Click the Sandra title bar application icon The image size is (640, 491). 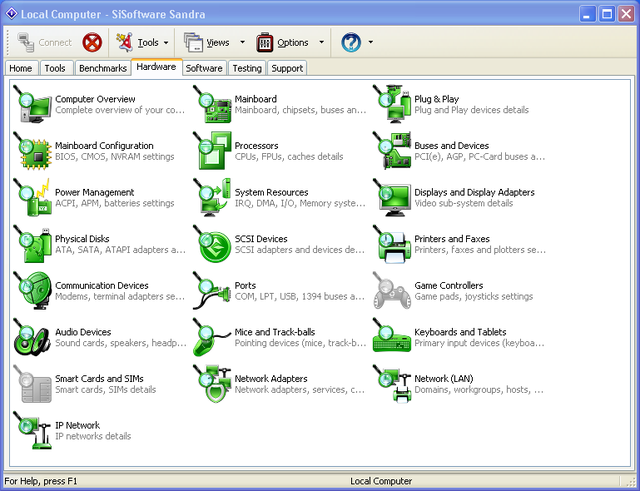11,14
